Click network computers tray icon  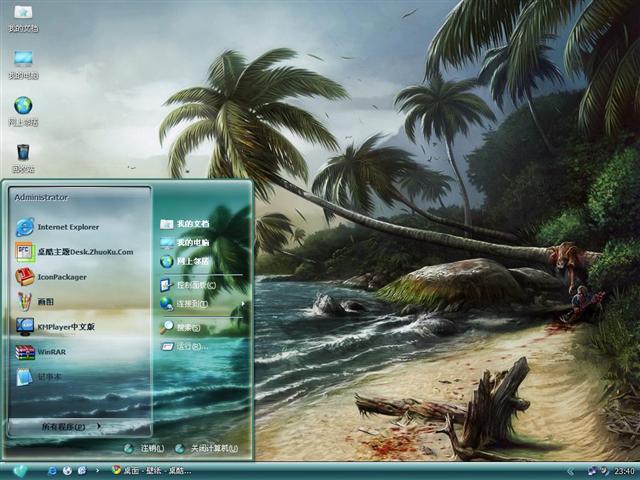592,471
